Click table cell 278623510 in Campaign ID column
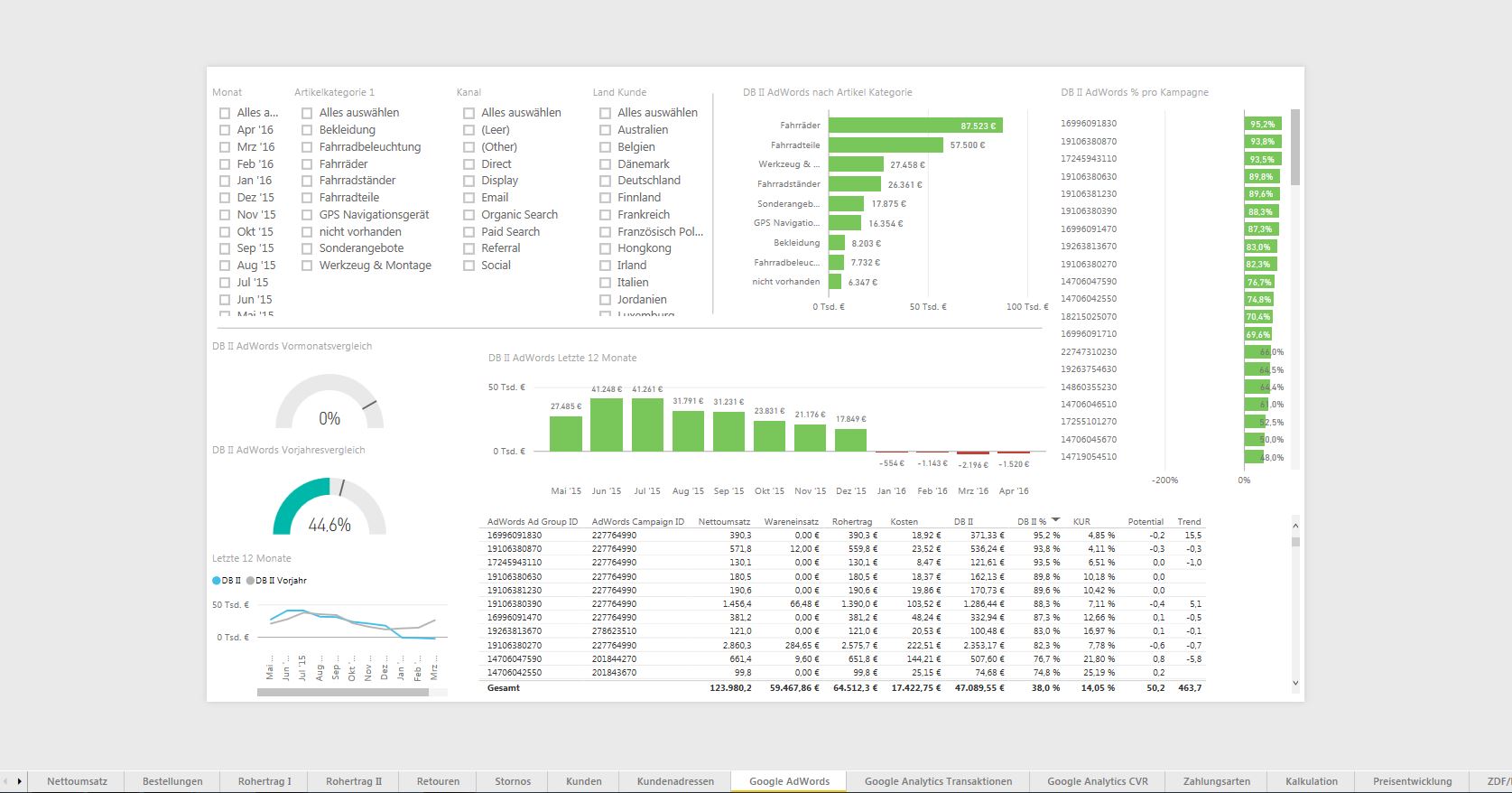Viewport: 1512px width, 793px height. coord(614,631)
